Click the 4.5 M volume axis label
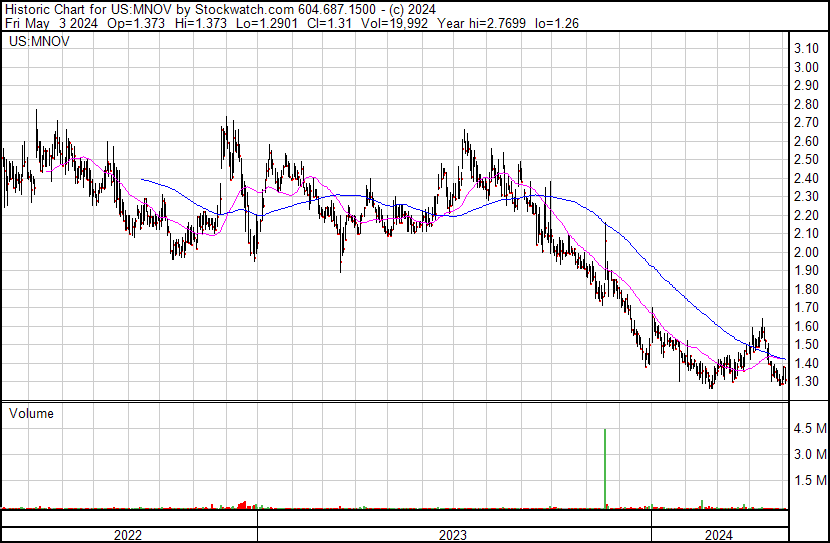This screenshot has width=830, height=543. 810,428
